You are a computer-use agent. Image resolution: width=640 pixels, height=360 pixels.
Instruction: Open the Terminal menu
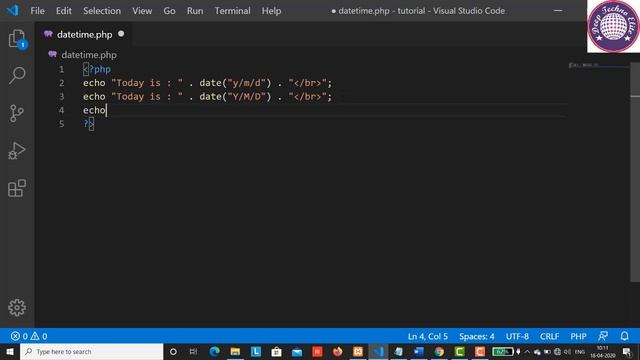point(233,11)
